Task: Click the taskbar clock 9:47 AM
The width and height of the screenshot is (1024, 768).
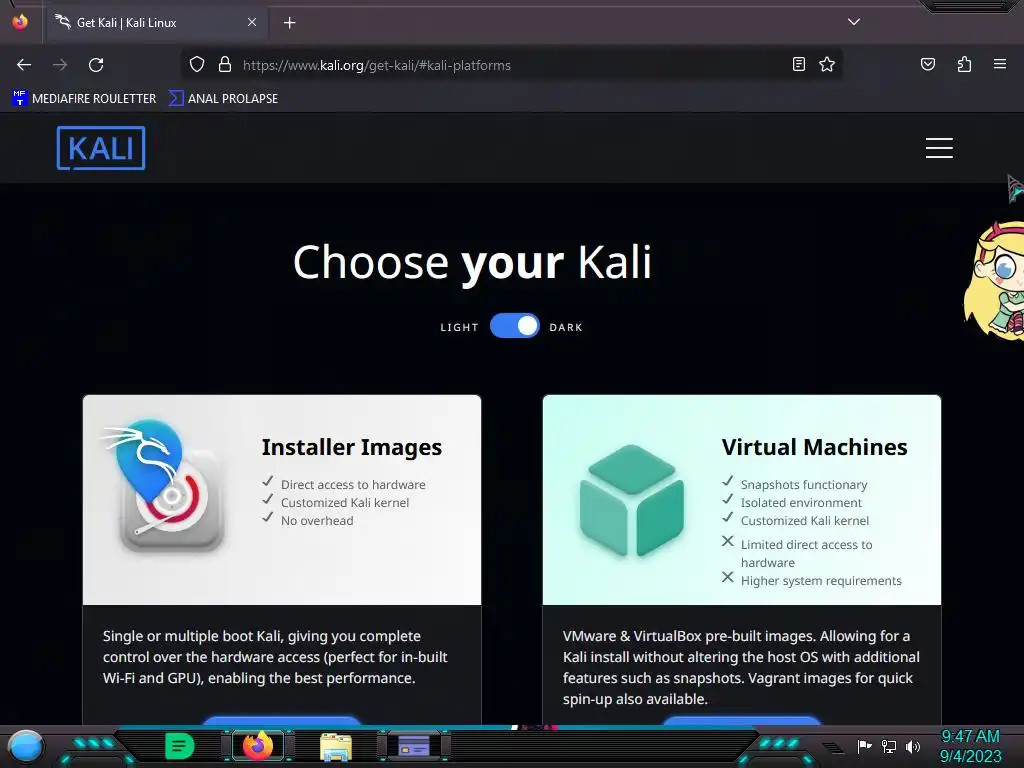Action: click(x=970, y=737)
